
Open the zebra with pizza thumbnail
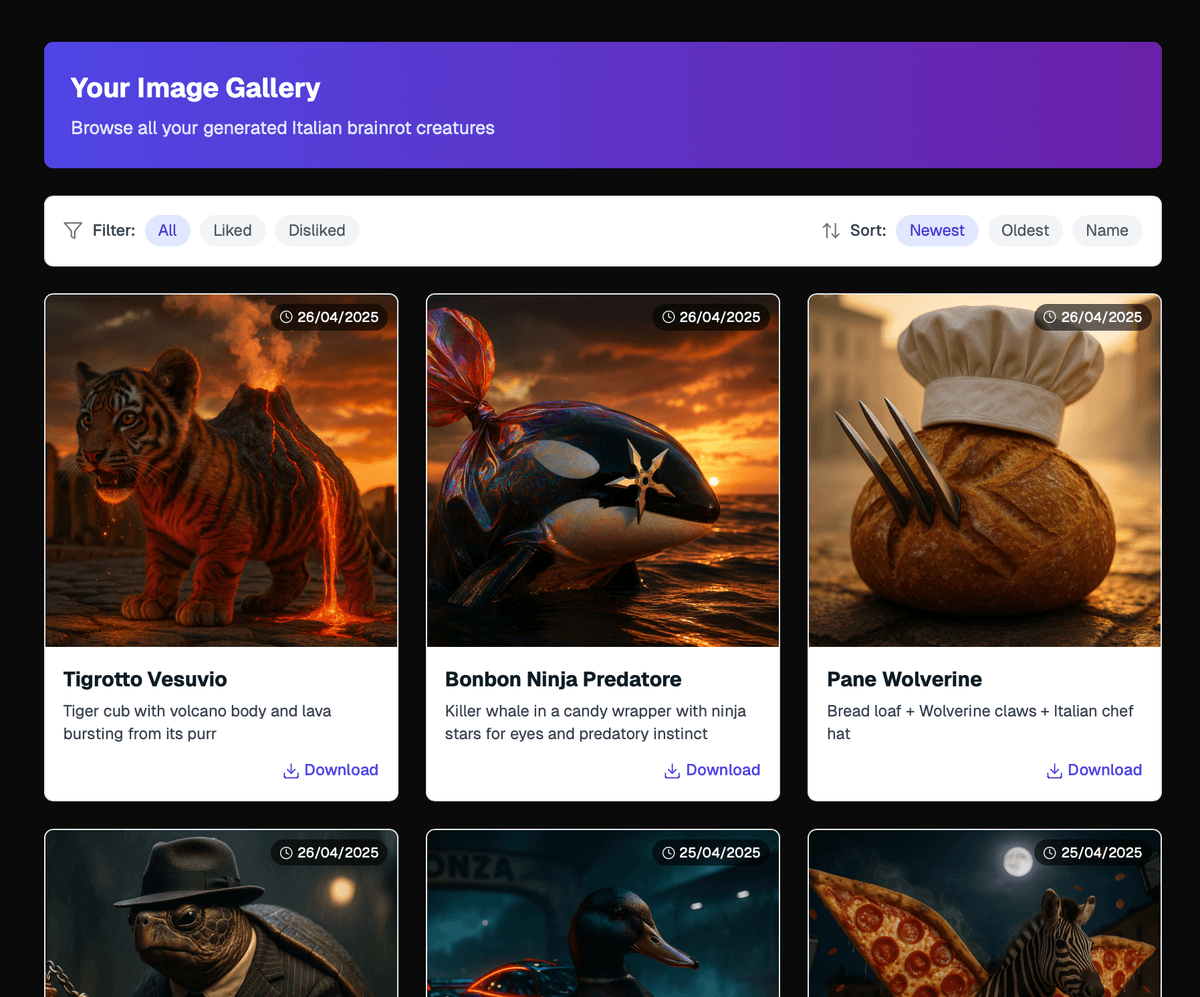coord(984,920)
